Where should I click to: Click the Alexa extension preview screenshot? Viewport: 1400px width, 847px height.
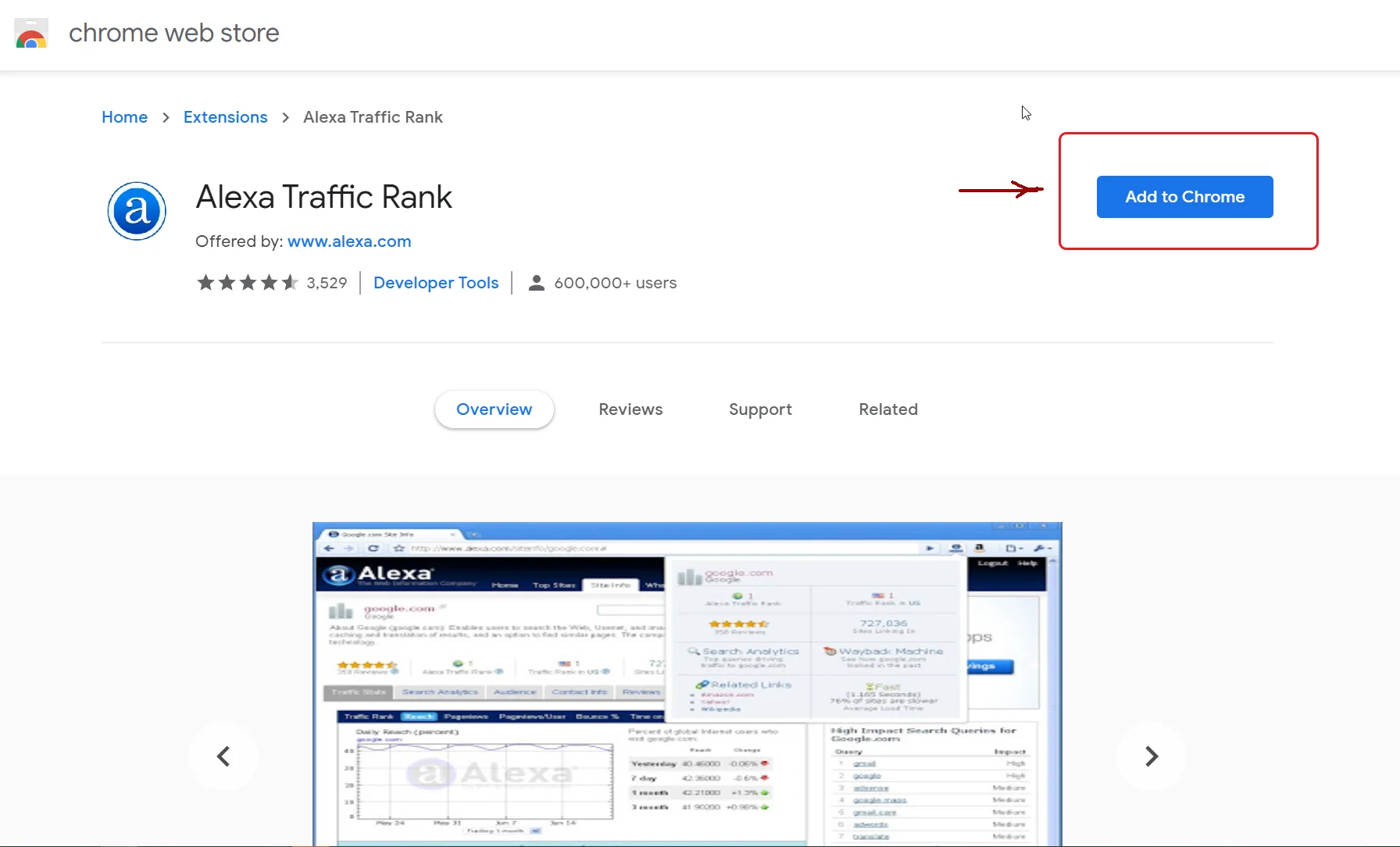[687, 684]
